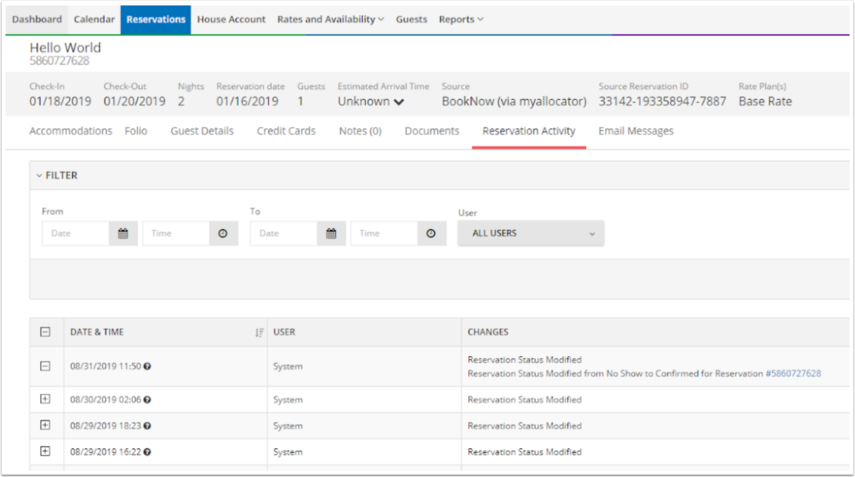
Task: Open the To date calendar picker icon
Action: pyautogui.click(x=331, y=233)
